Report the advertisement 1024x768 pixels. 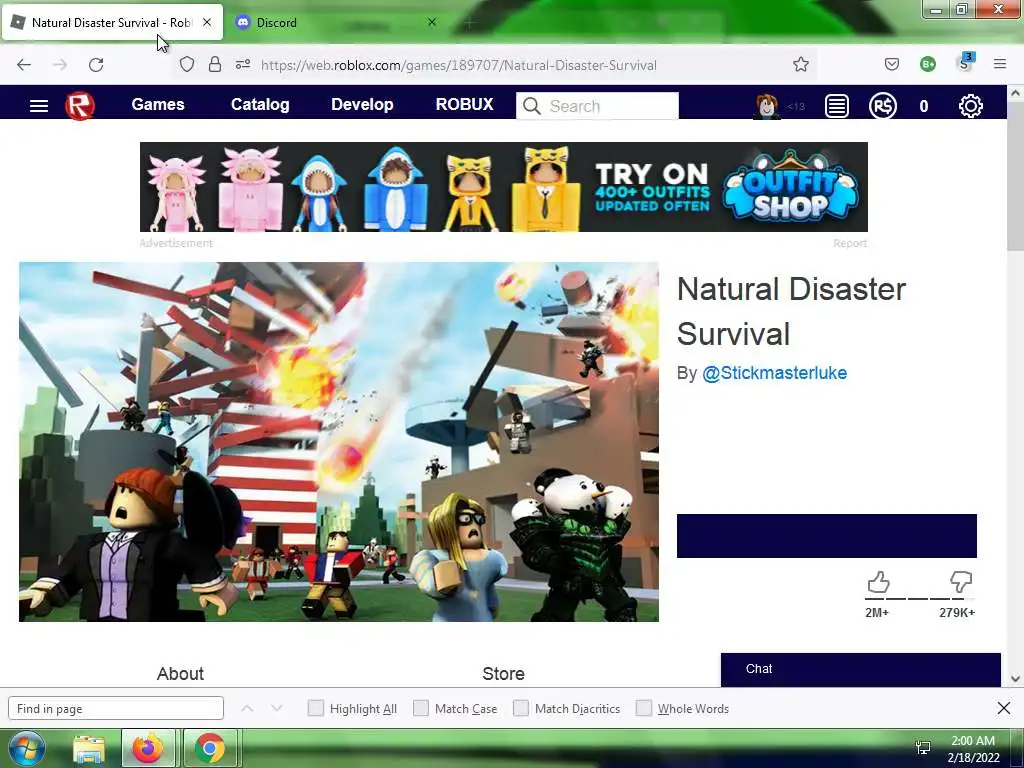point(850,243)
